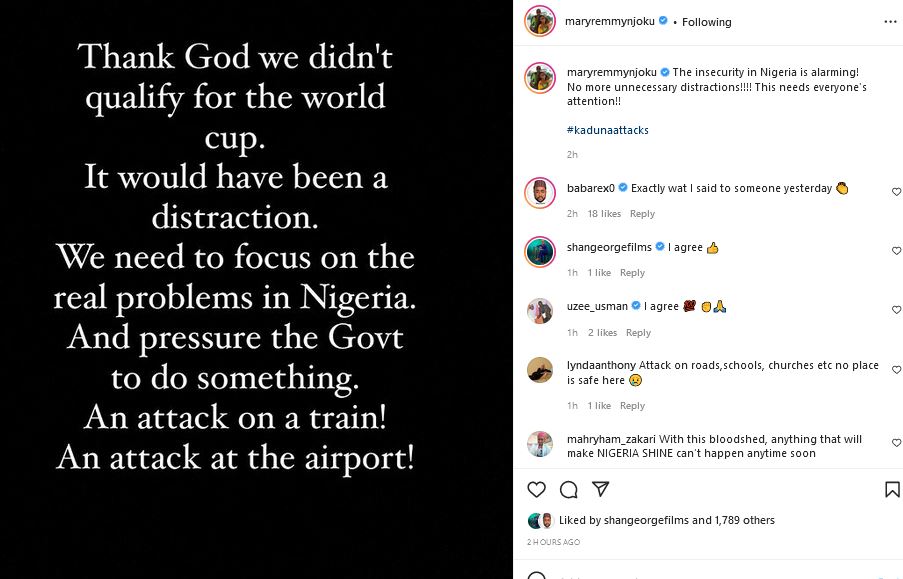Like the post with the heart icon

click(537, 489)
